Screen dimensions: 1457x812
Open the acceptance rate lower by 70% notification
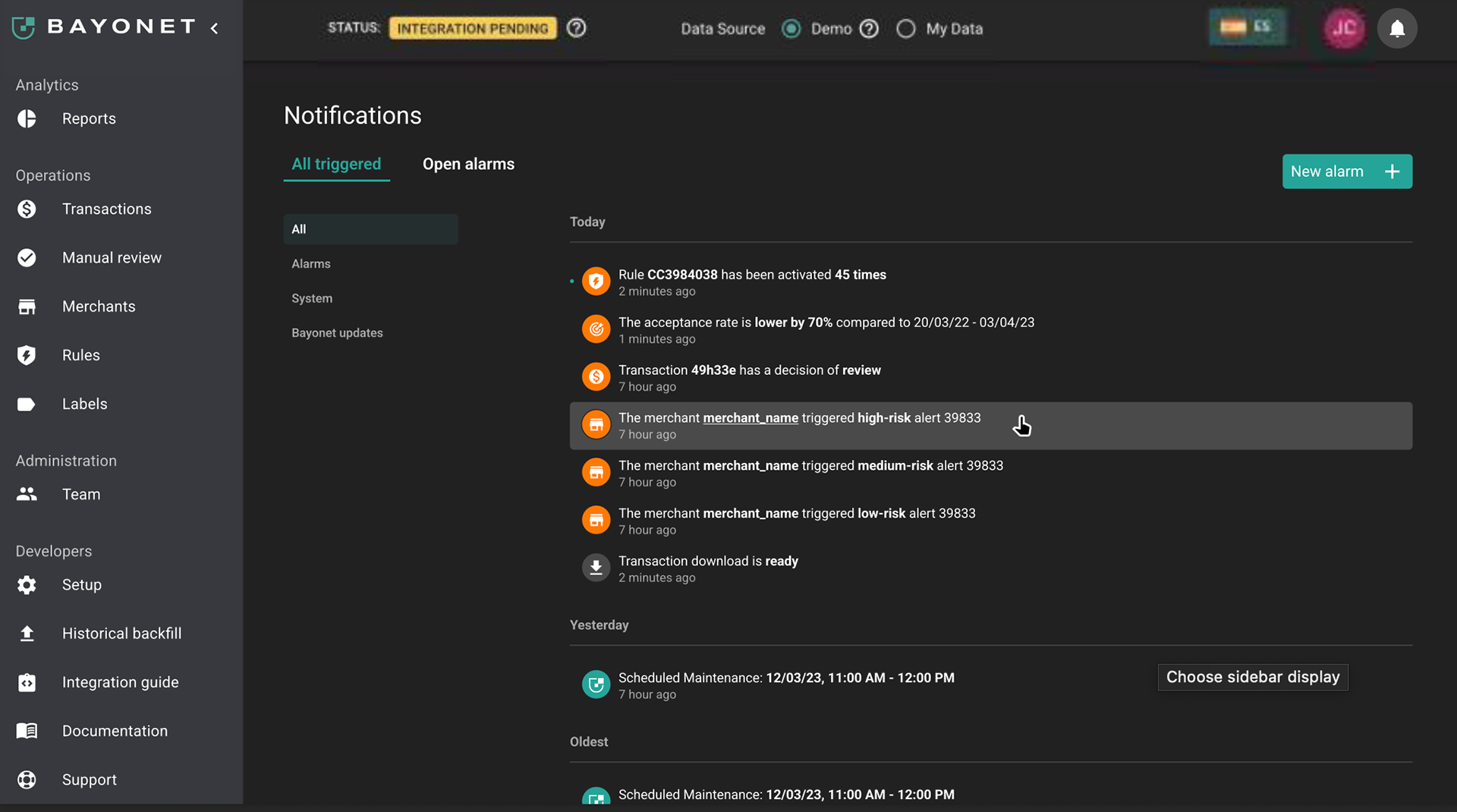pos(990,330)
